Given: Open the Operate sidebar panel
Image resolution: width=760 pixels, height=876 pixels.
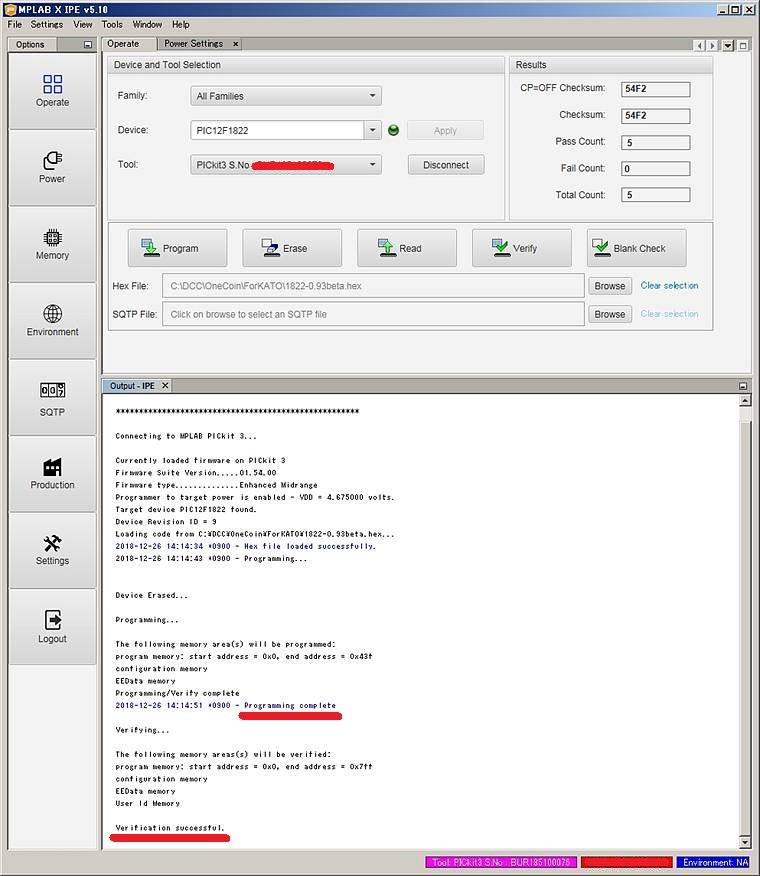Looking at the screenshot, I should [x=52, y=91].
